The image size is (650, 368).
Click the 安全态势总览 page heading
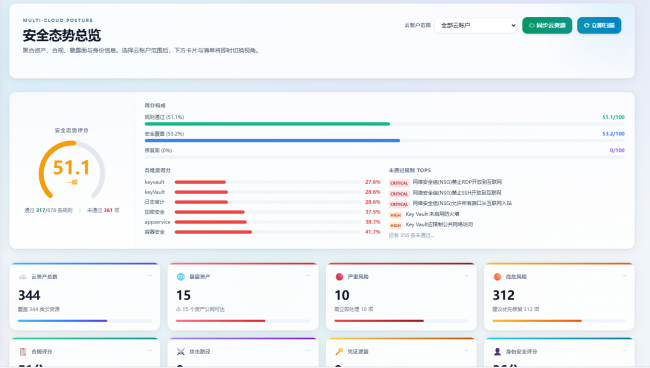coord(62,35)
